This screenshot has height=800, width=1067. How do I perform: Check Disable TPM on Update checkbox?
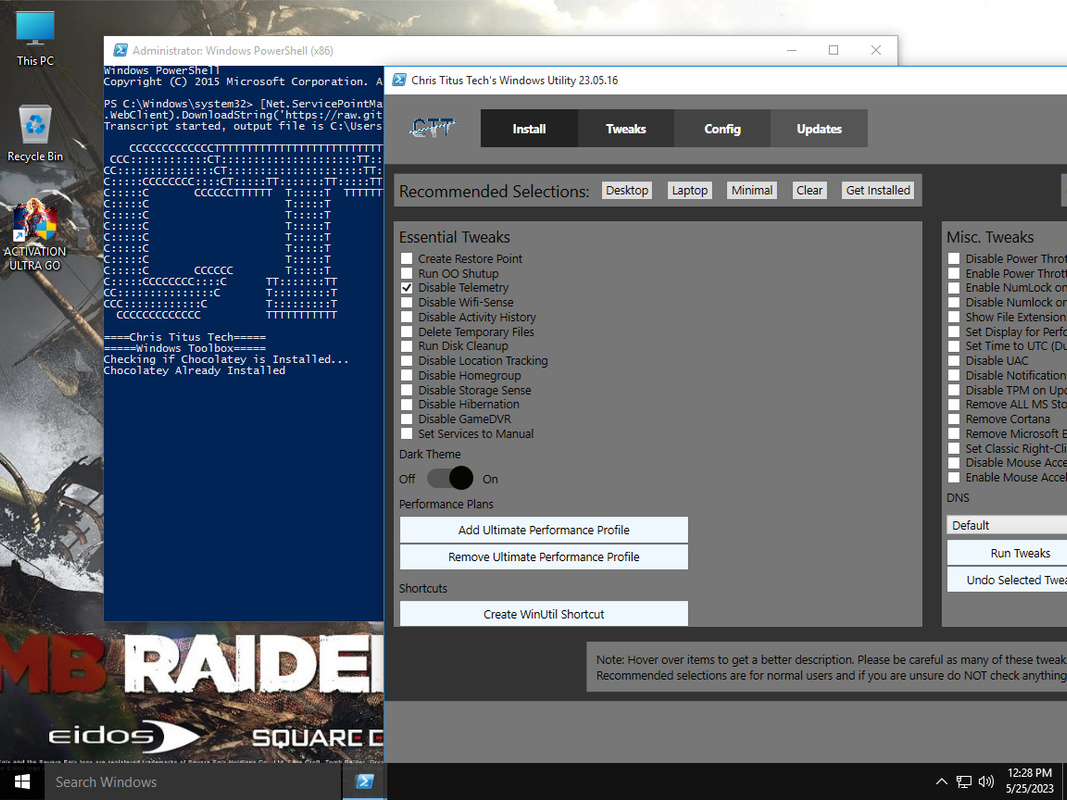coord(954,390)
